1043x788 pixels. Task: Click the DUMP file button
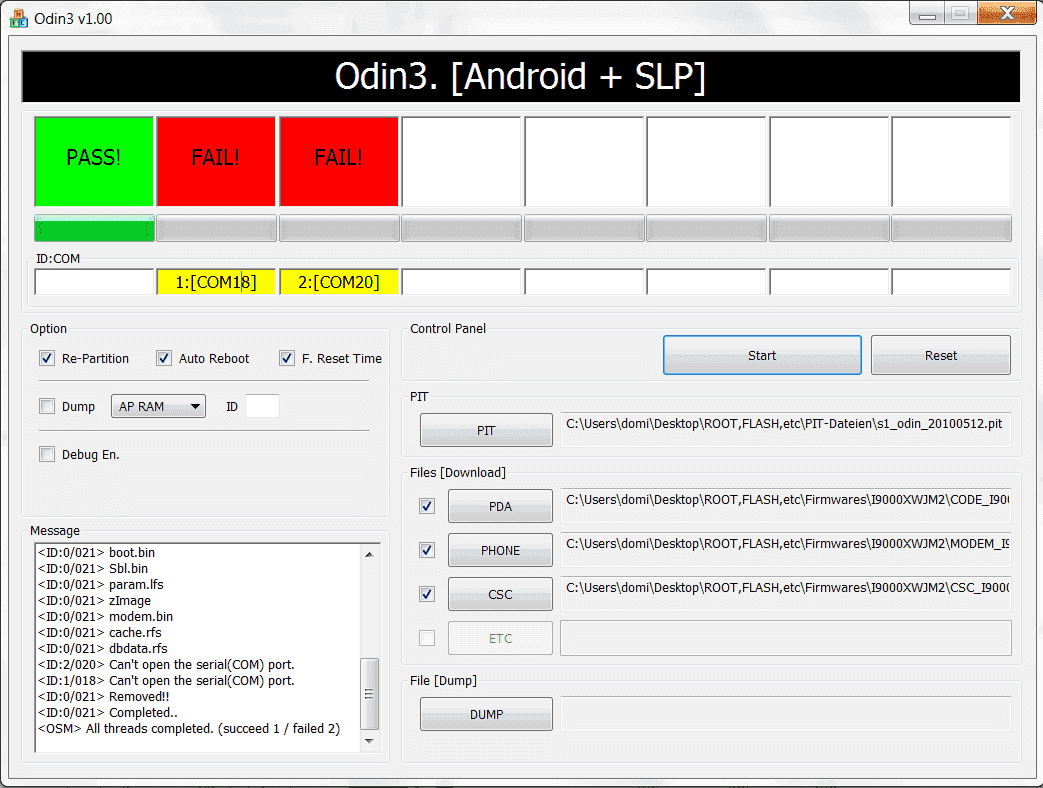[486, 714]
